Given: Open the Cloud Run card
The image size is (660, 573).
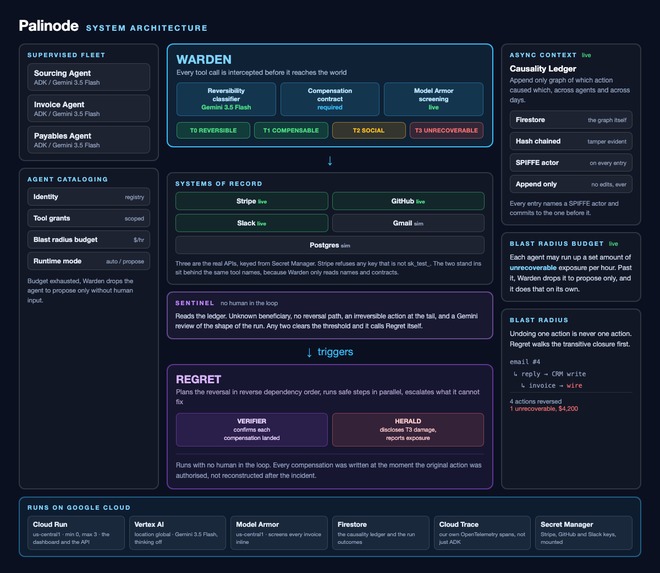Looking at the screenshot, I should tap(76, 533).
